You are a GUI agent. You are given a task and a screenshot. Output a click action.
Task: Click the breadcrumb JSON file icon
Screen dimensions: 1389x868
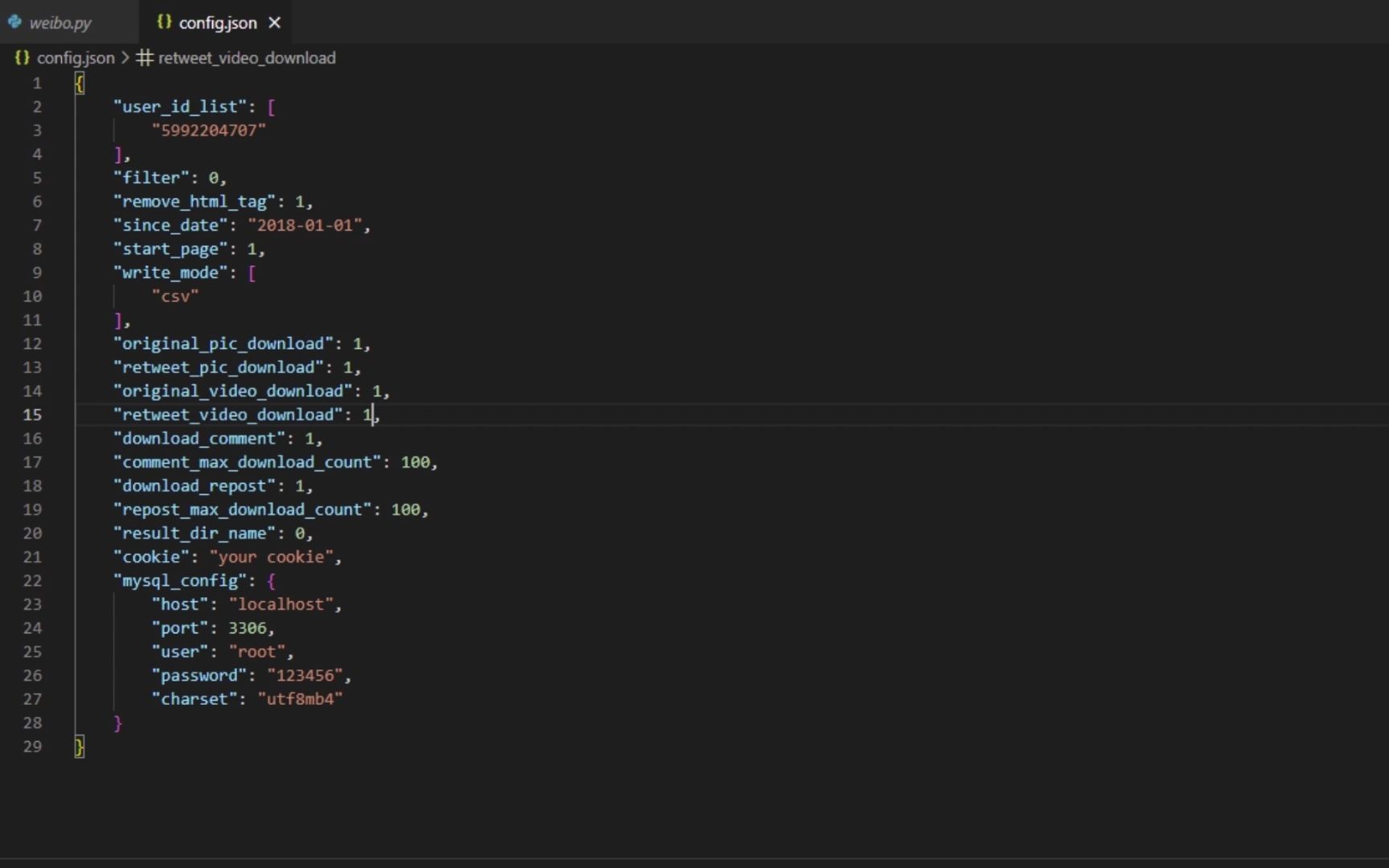pos(23,58)
